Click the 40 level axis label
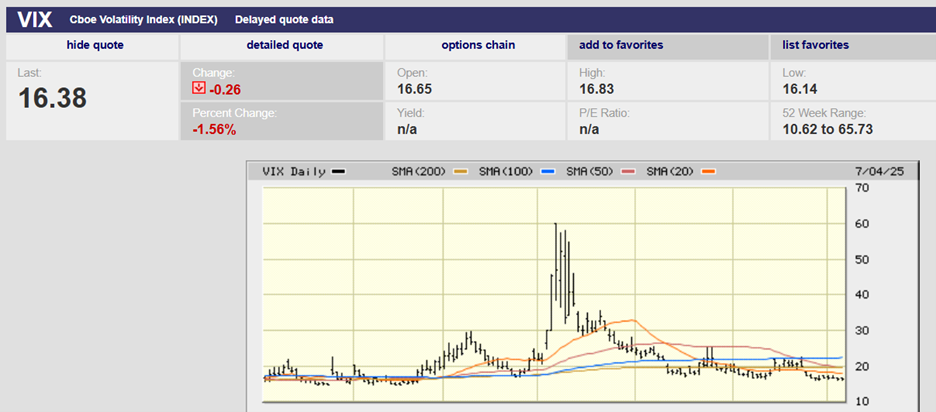This screenshot has width=936, height=412. pyautogui.click(x=861, y=295)
